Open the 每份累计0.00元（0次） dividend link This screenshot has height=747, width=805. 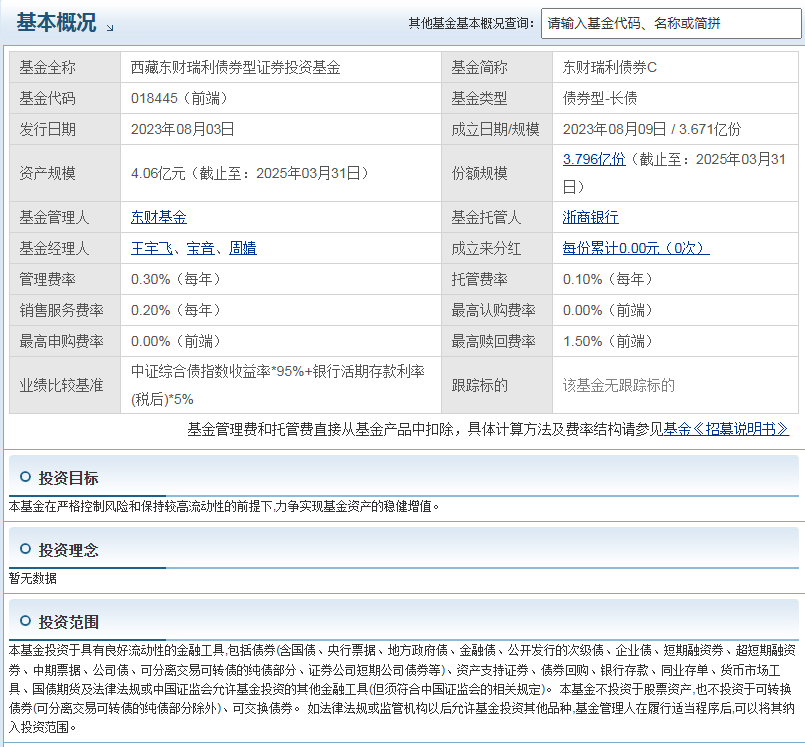636,248
